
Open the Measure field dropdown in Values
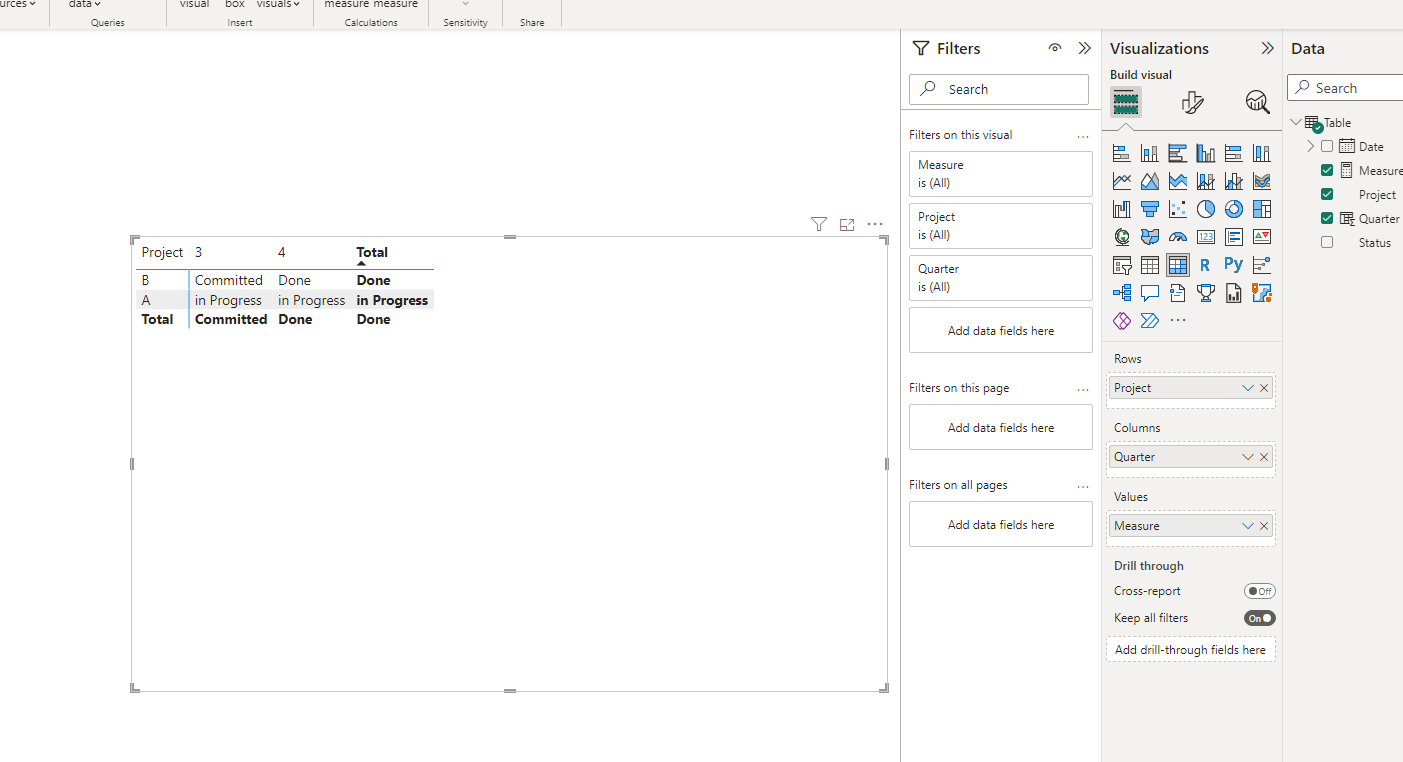(1248, 526)
